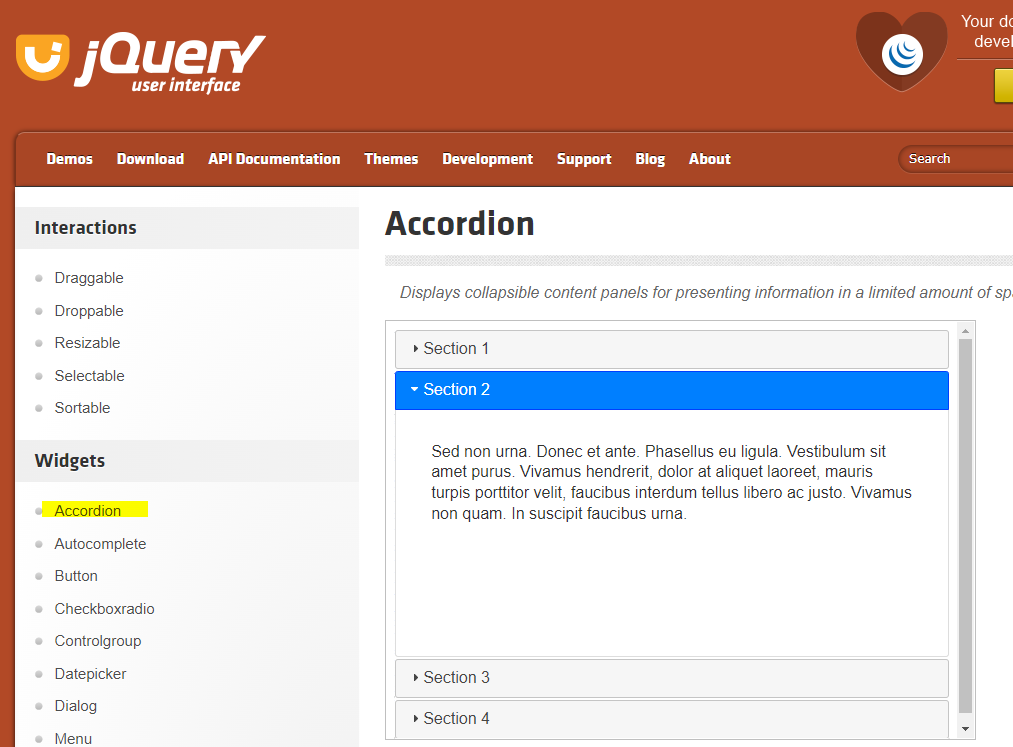
Task: Open API Documentation in the navbar
Action: point(274,159)
